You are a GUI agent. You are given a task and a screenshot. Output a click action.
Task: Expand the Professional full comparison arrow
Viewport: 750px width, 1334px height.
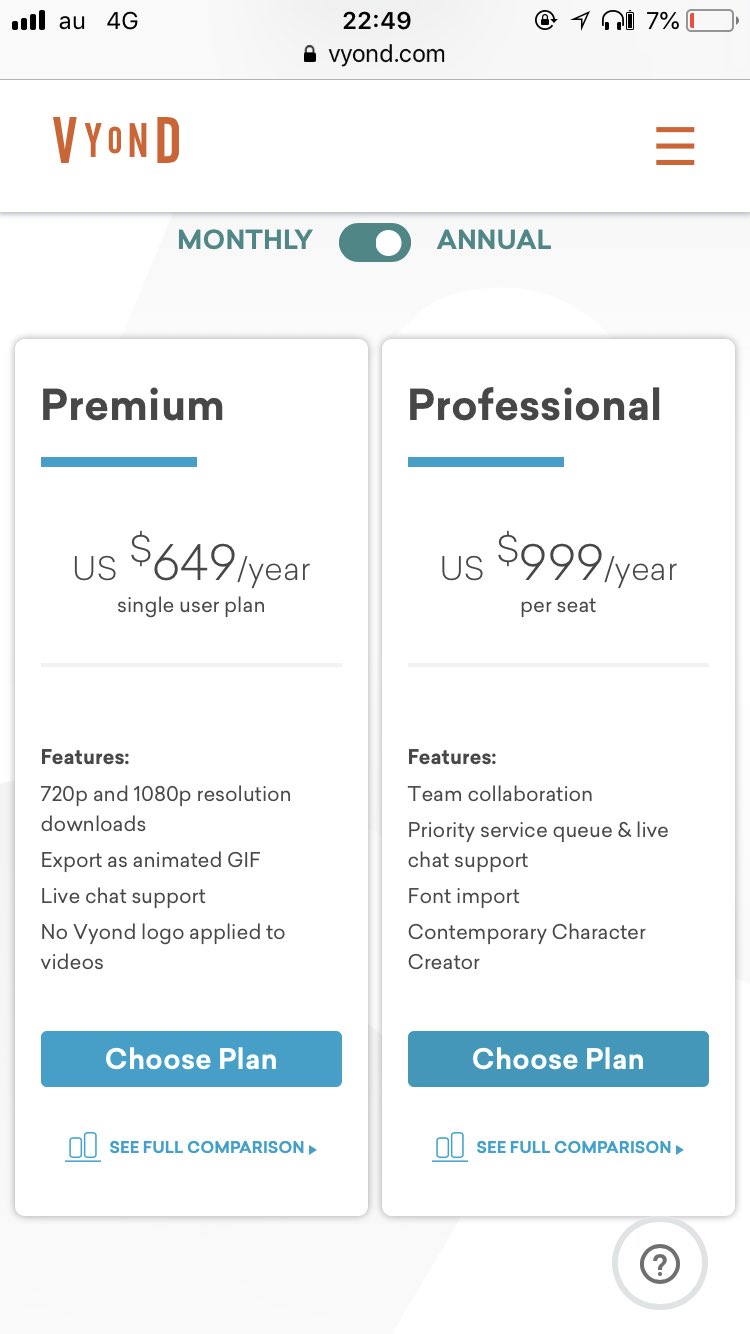point(680,1149)
